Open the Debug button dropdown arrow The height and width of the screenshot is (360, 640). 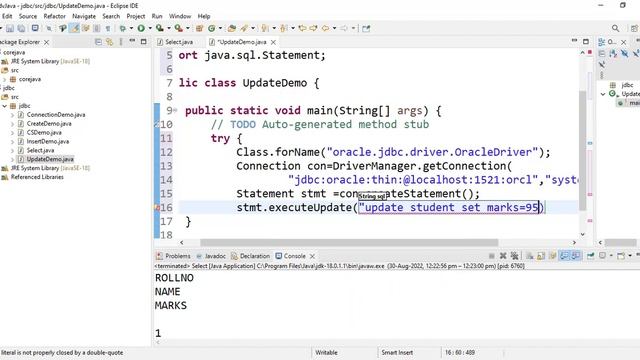(131, 28)
